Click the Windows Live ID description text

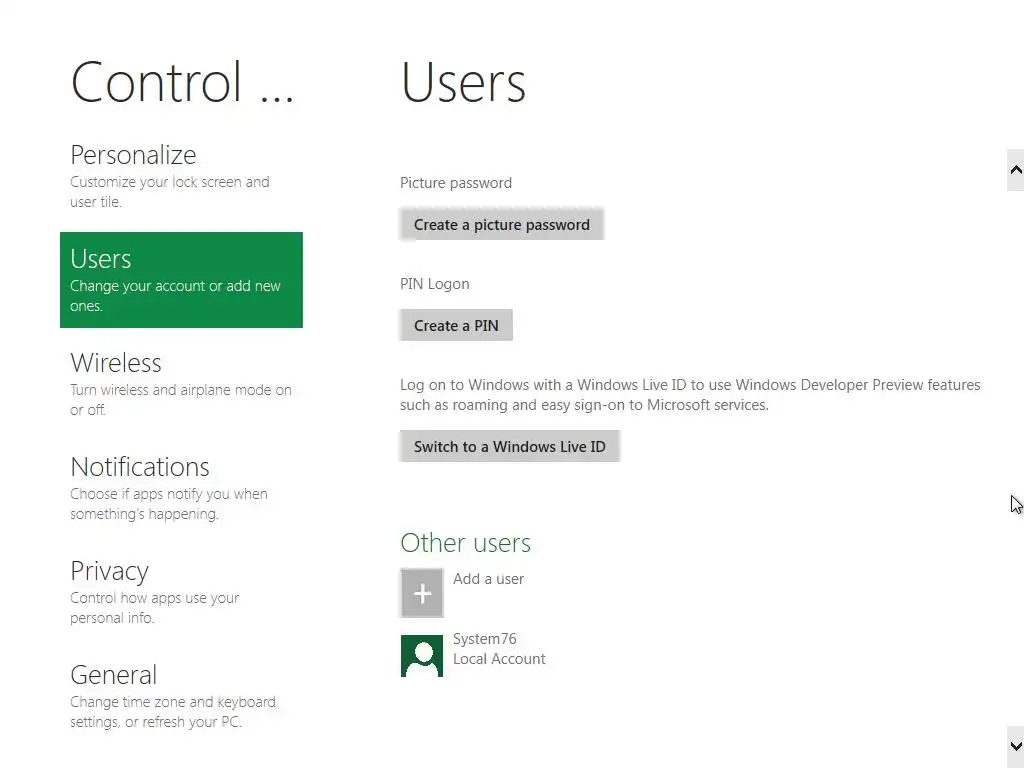[690, 394]
